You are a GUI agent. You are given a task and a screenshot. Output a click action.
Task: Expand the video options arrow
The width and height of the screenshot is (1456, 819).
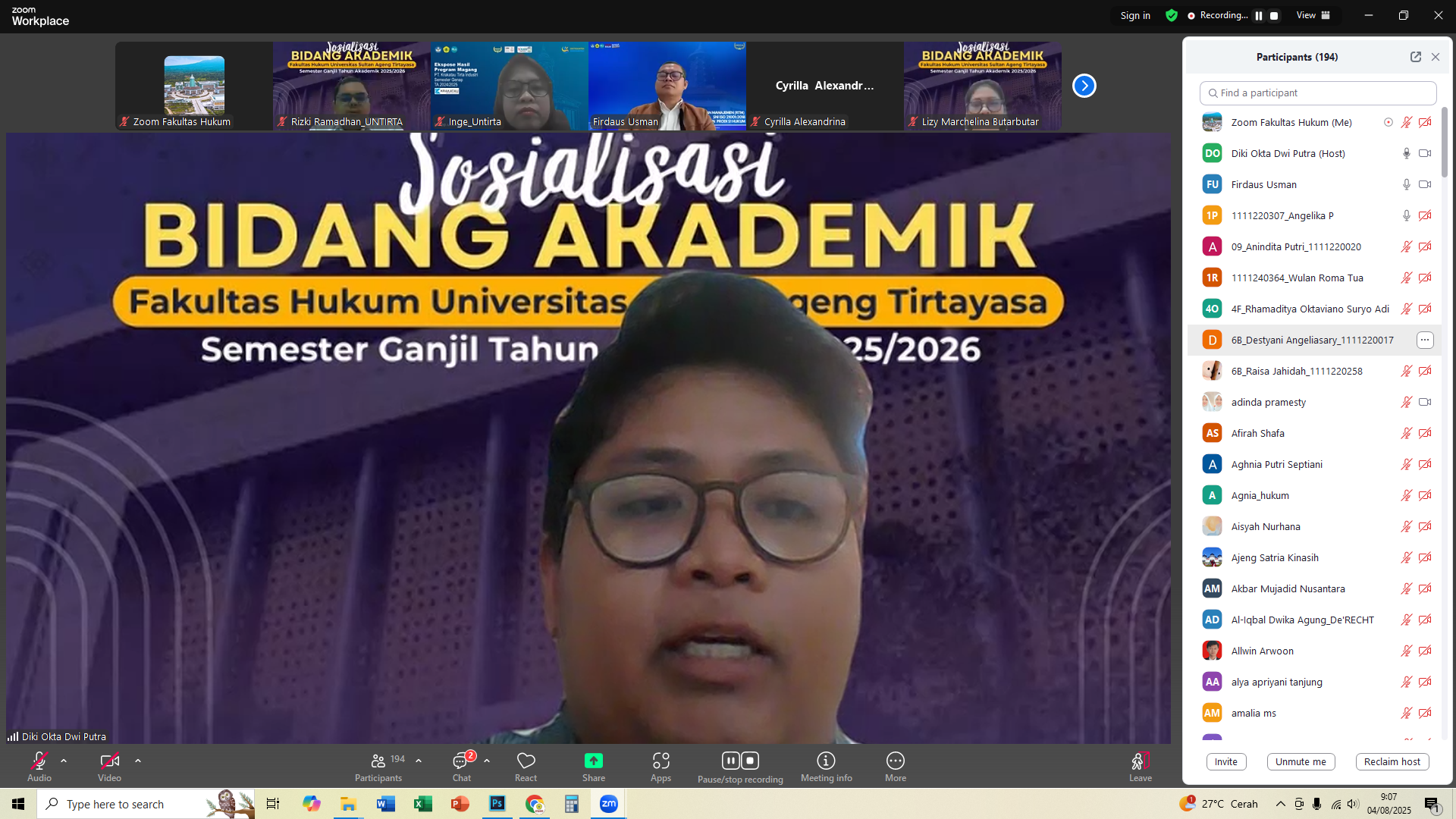(x=138, y=761)
